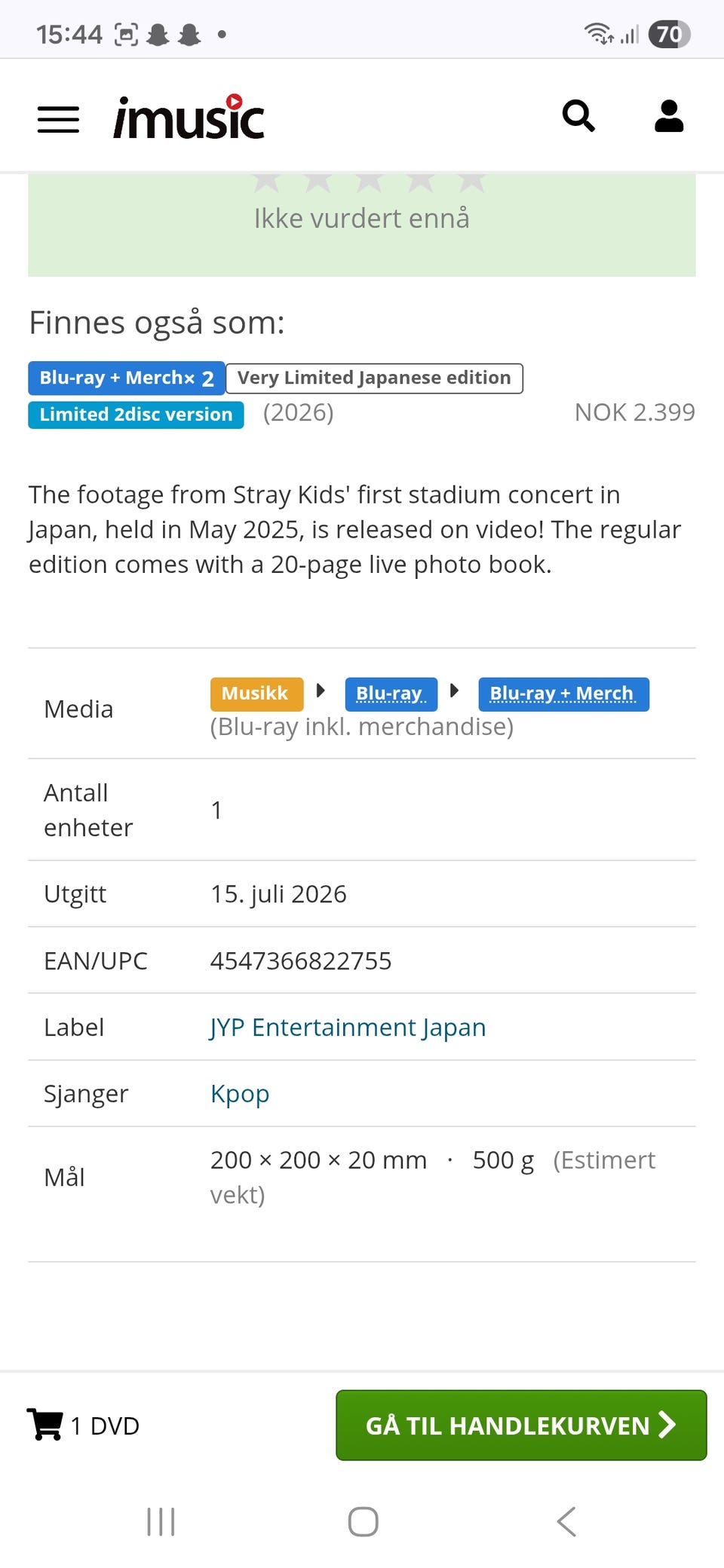Viewport: 724px width, 1568px height.
Task: Open the Blu-ray + Merch breadcrumb link
Action: [563, 694]
